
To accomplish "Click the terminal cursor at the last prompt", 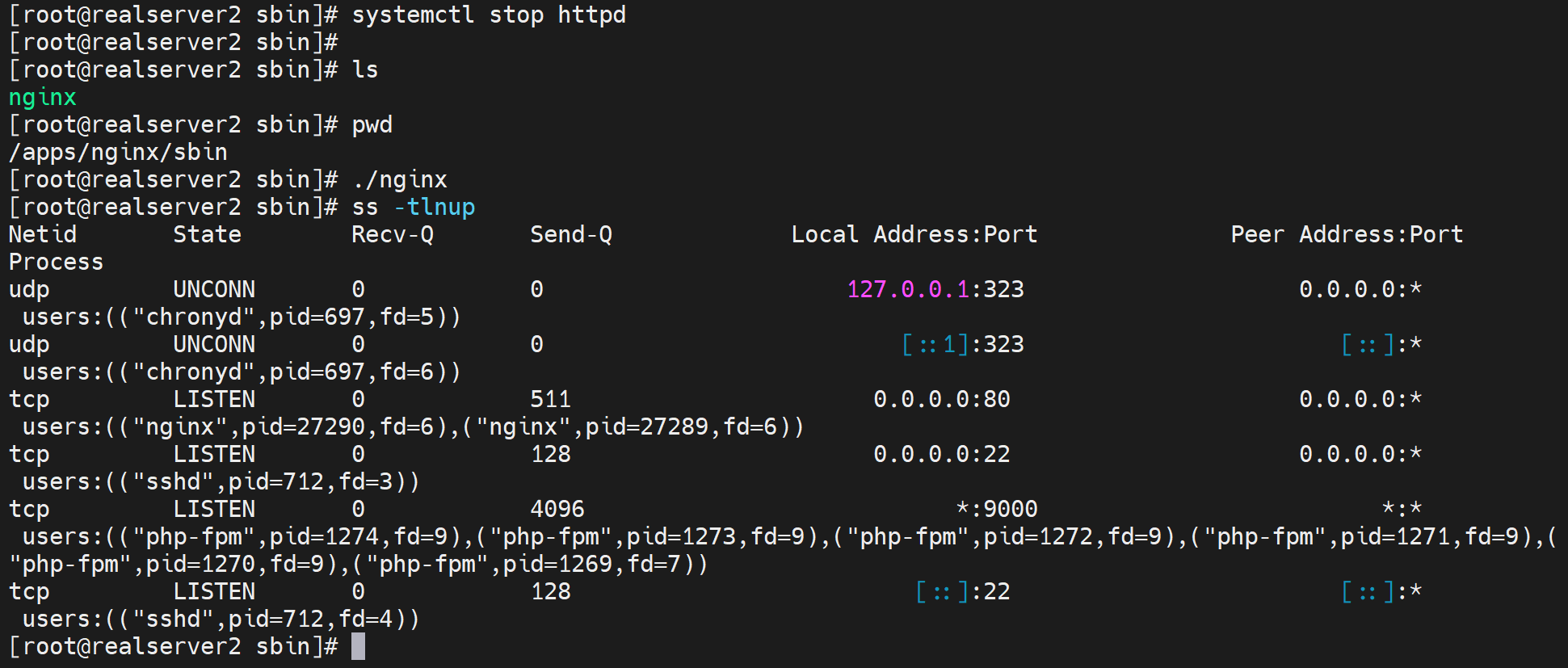I will point(358,646).
